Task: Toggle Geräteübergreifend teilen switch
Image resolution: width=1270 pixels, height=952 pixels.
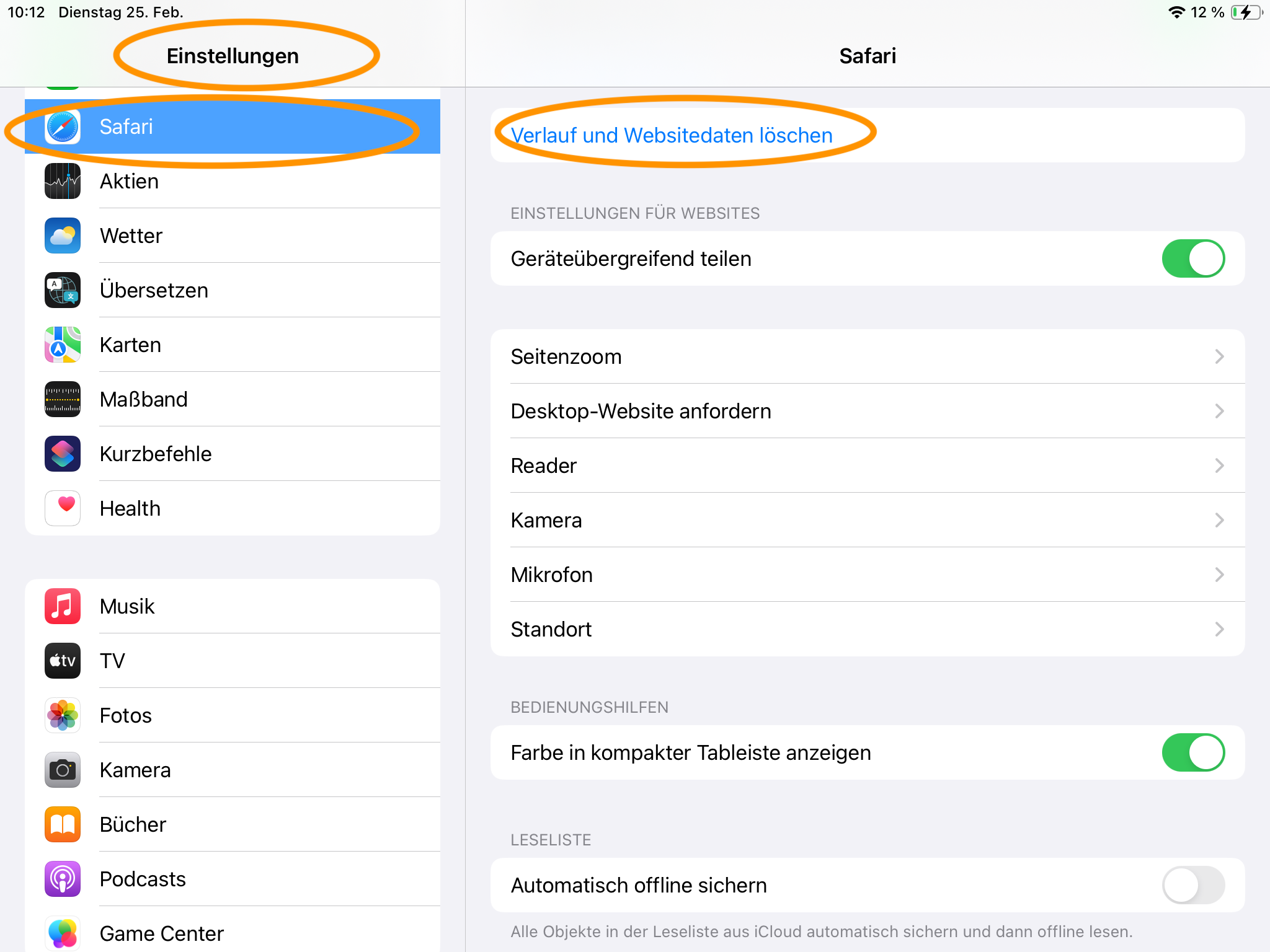Action: [x=1193, y=258]
